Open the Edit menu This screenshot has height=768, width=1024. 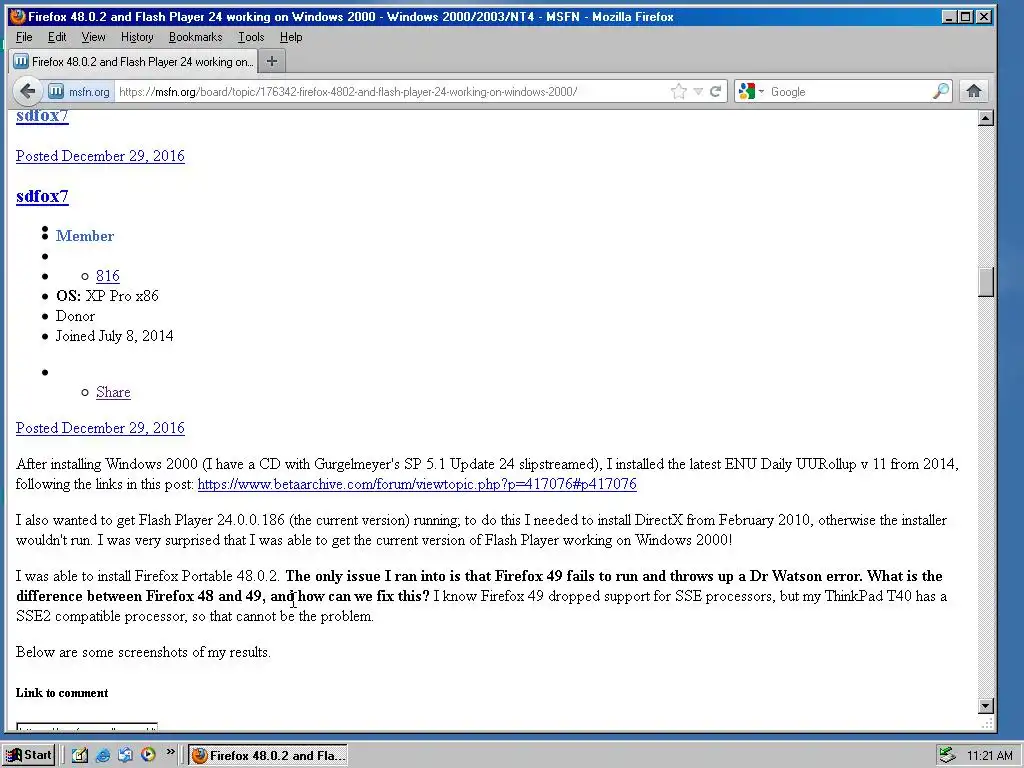click(x=57, y=37)
